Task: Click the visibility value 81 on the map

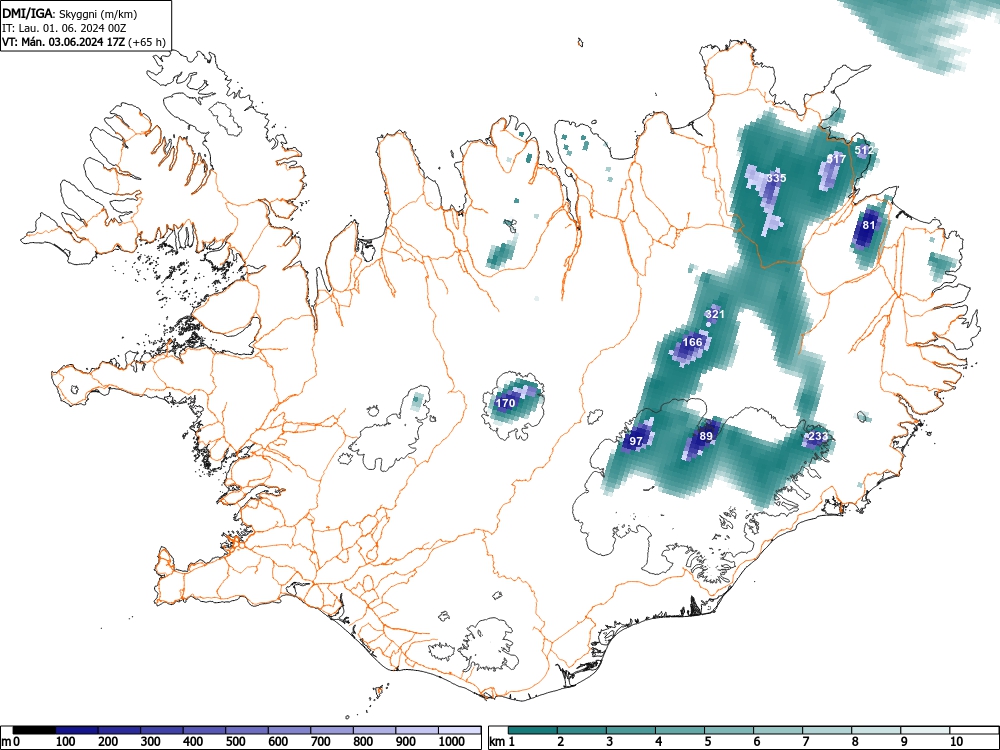Action: point(869,224)
